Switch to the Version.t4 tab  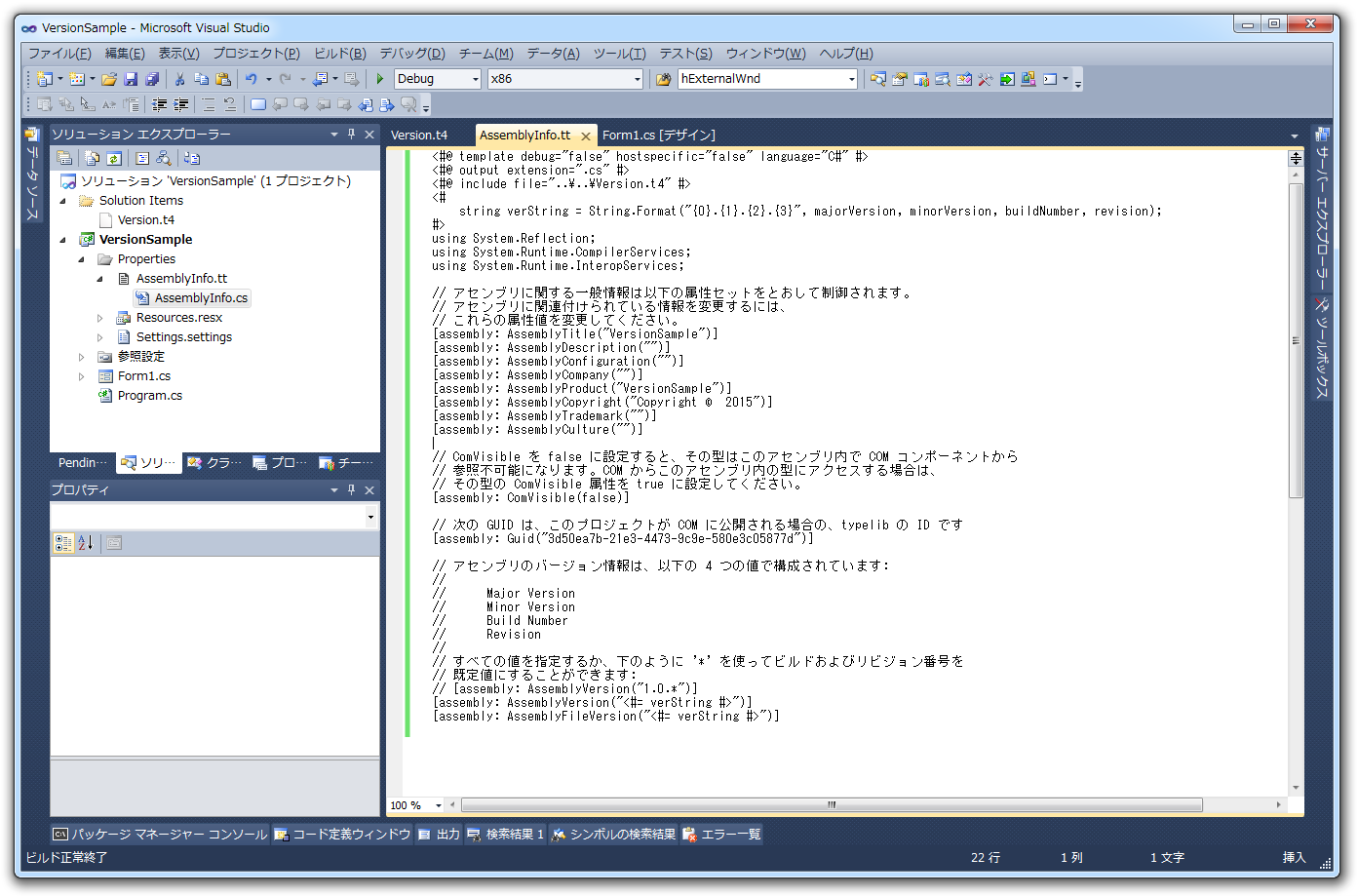419,136
